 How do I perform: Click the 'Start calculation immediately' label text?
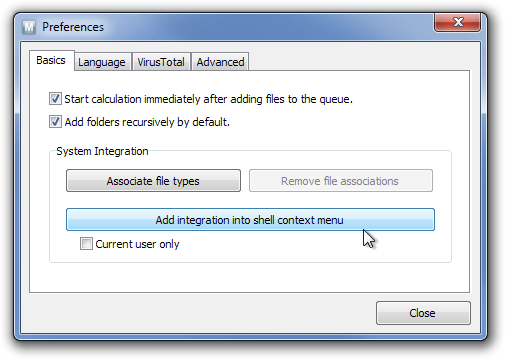209,99
